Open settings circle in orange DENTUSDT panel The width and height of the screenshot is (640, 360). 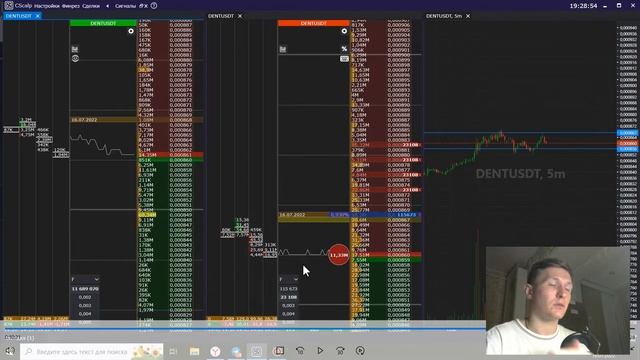[344, 31]
